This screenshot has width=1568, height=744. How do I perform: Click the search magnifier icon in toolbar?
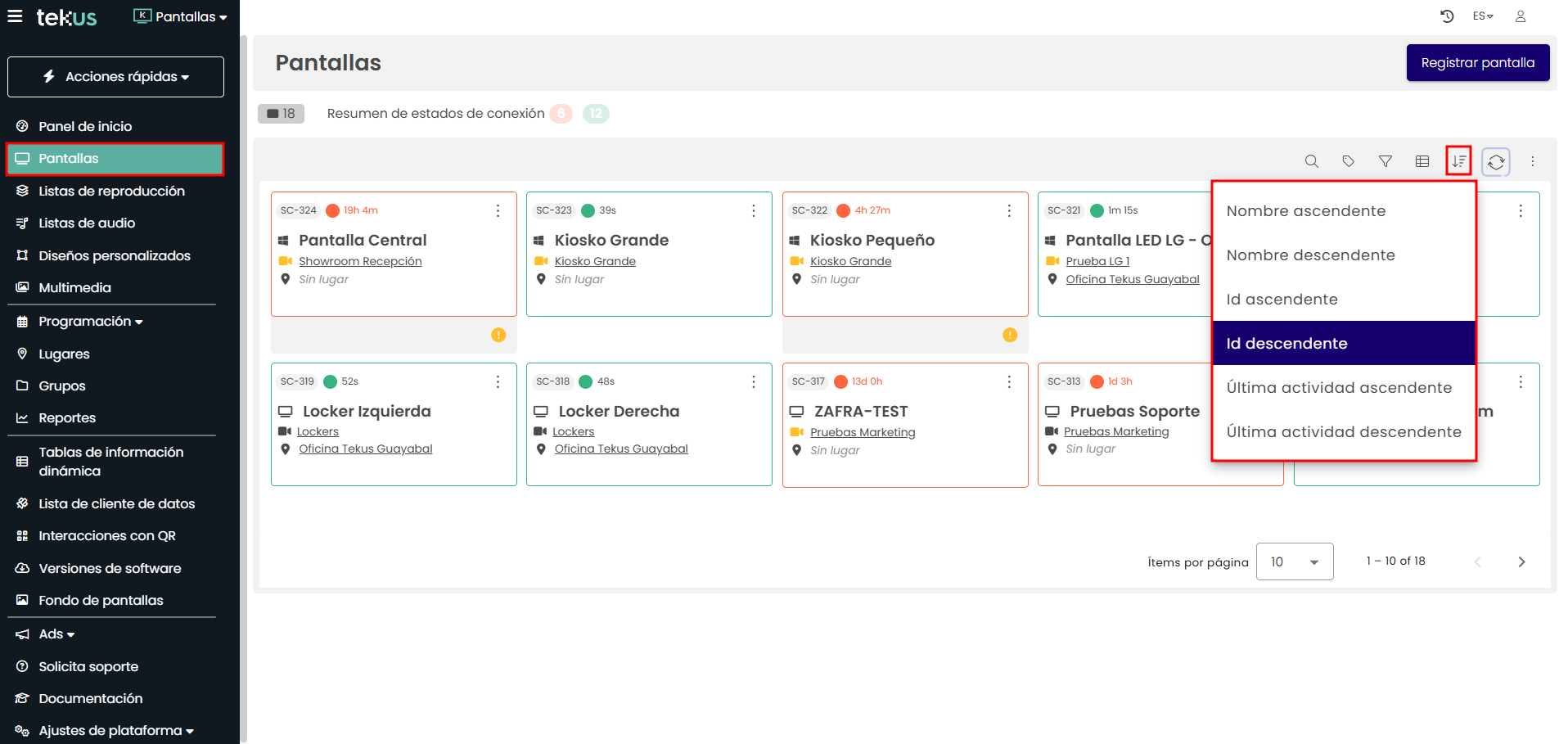pos(1311,161)
